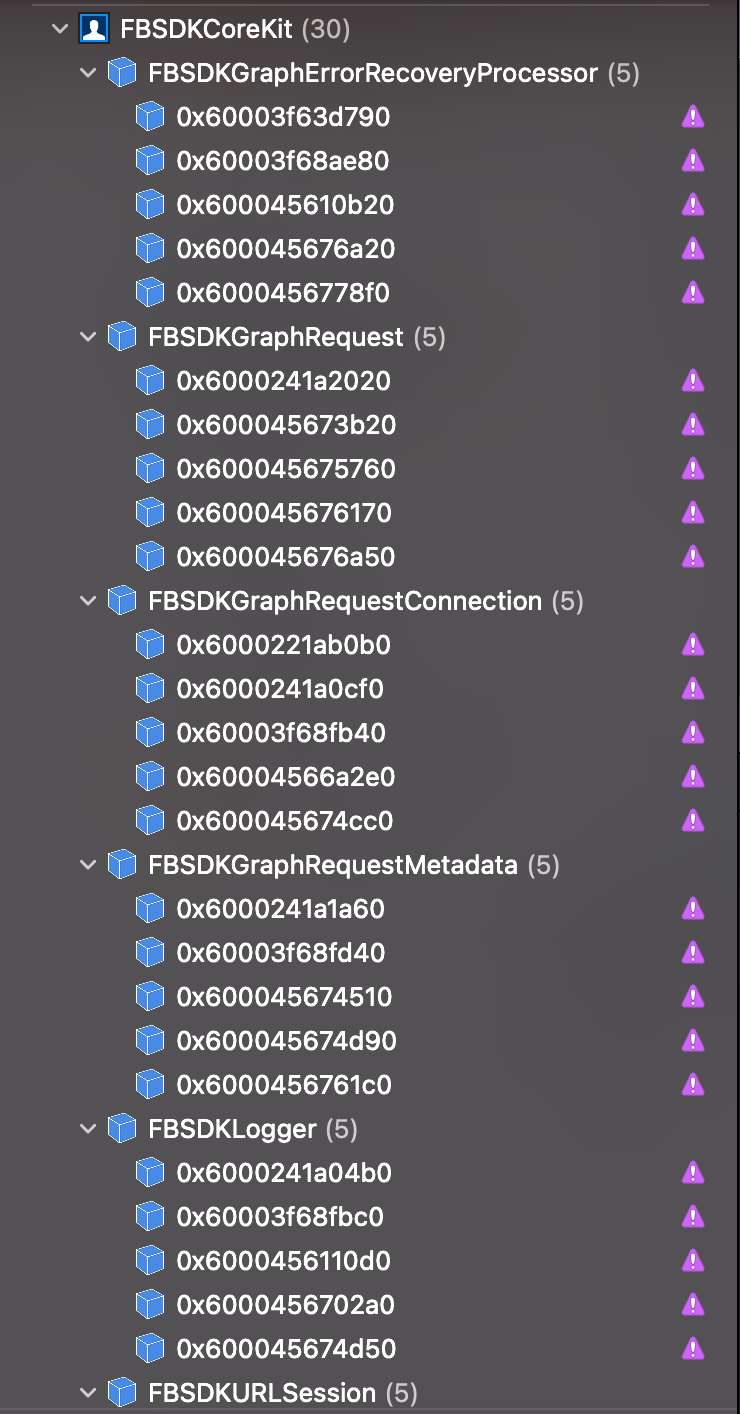
Task: Collapse the FBSDKGraphRequestMetadata group
Action: coord(87,864)
